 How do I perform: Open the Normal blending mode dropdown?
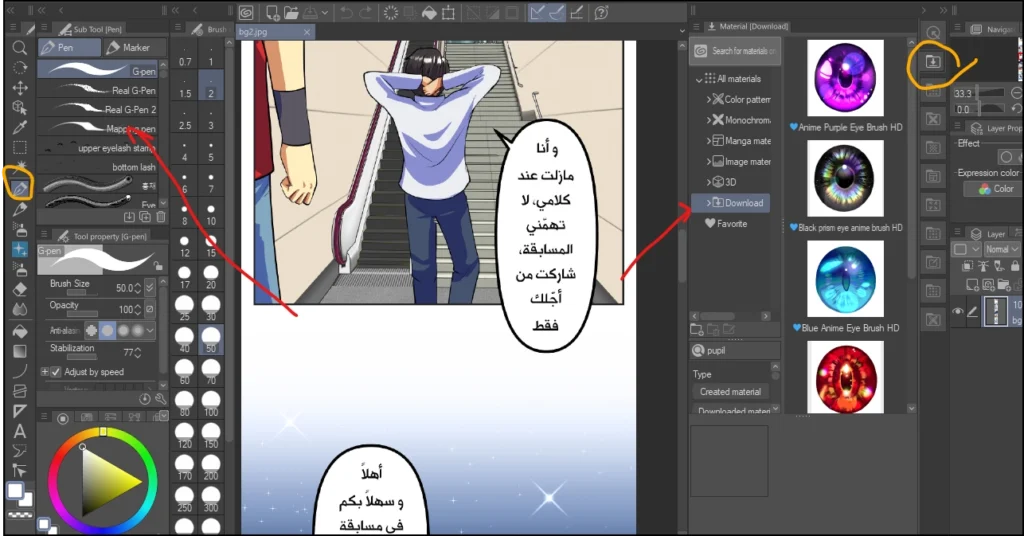pos(1002,249)
